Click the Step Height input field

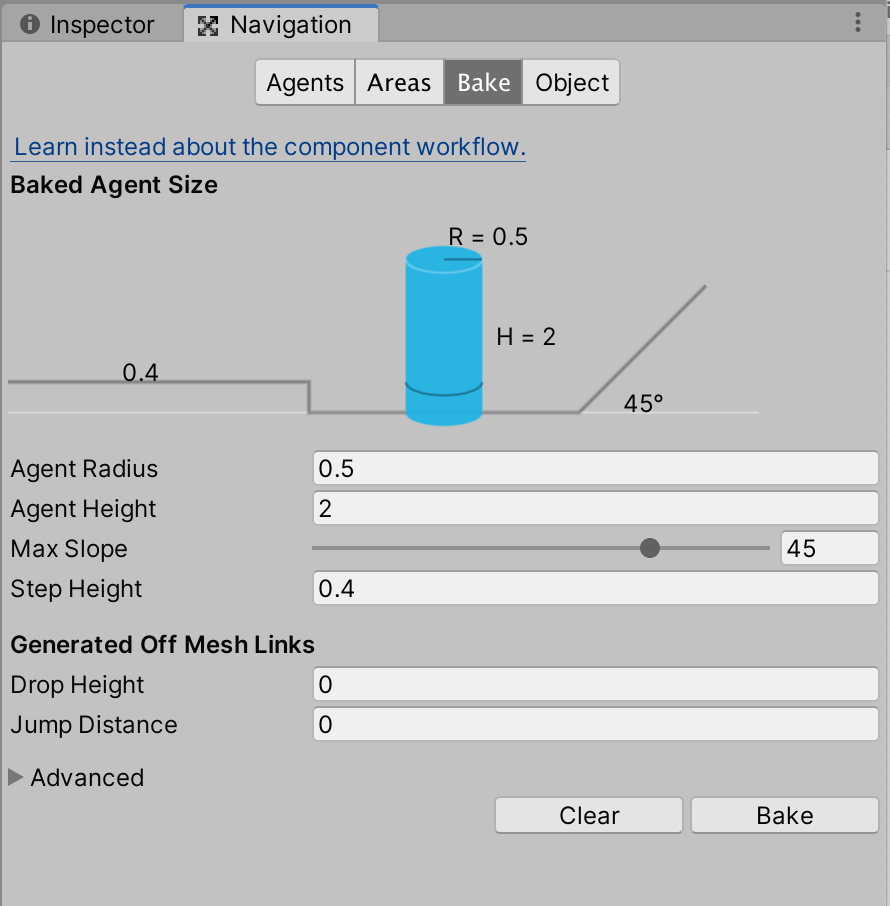595,588
